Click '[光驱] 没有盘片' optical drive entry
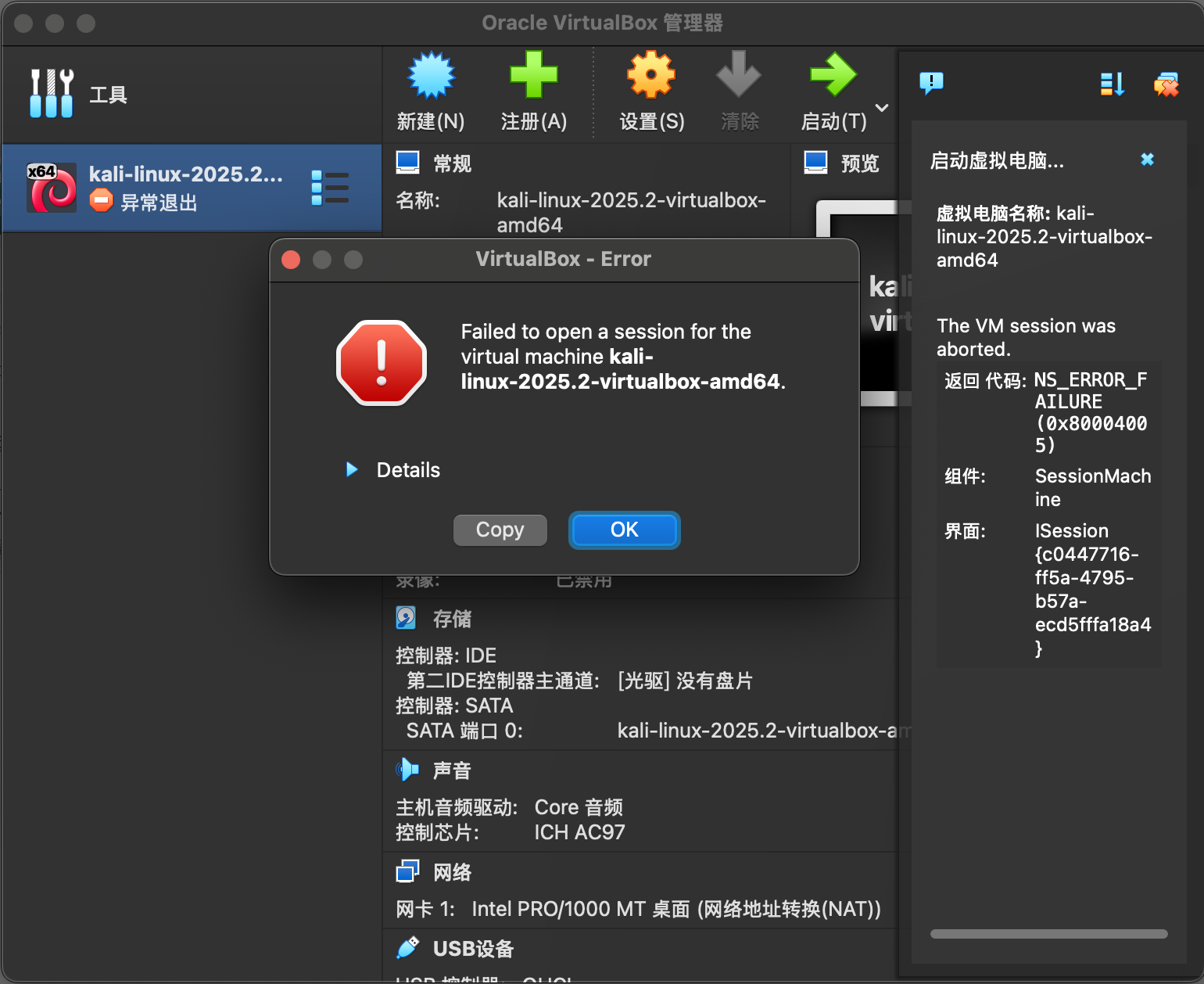1204x984 pixels. (685, 681)
